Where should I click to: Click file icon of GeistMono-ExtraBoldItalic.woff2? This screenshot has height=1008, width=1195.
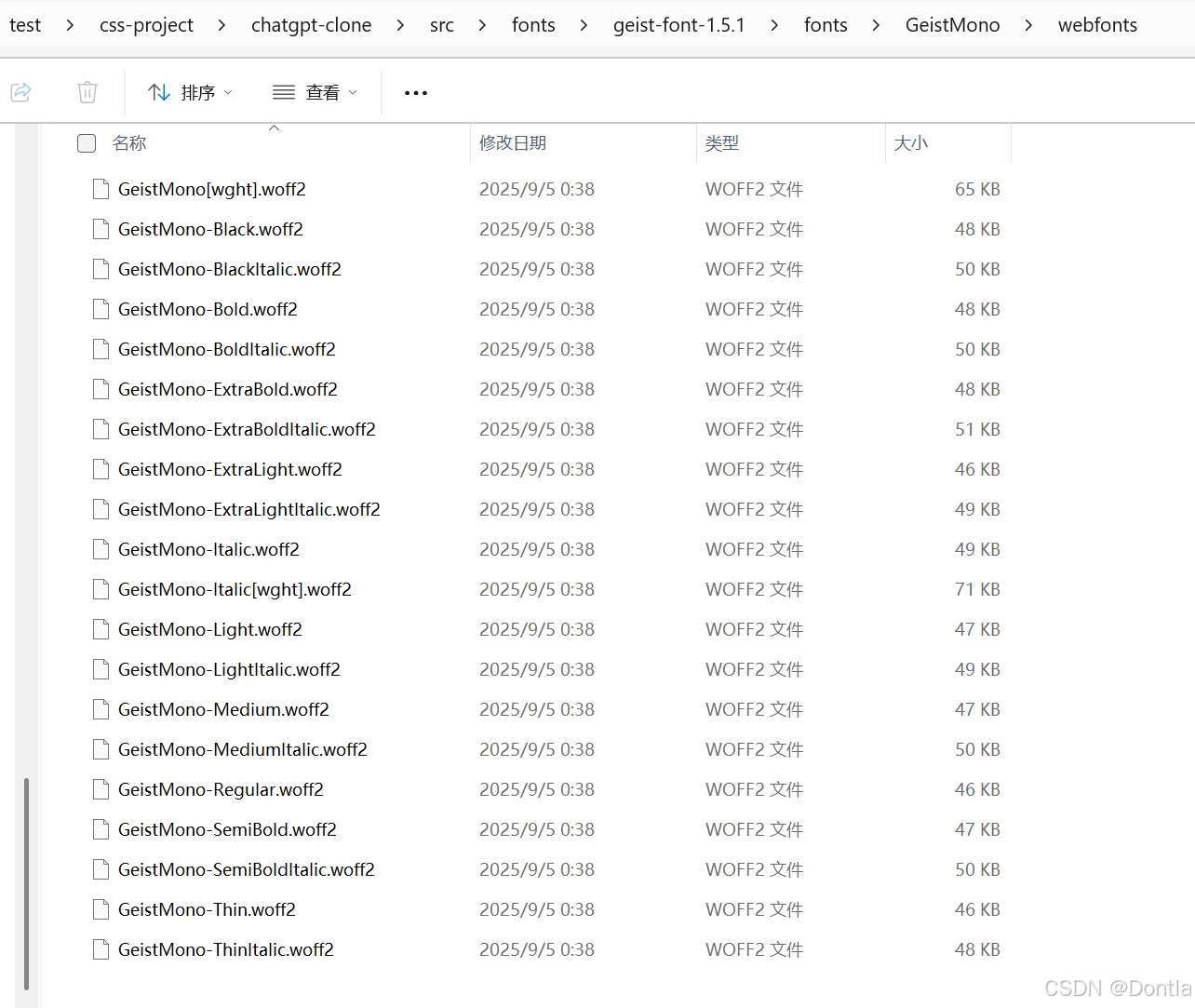pos(101,429)
